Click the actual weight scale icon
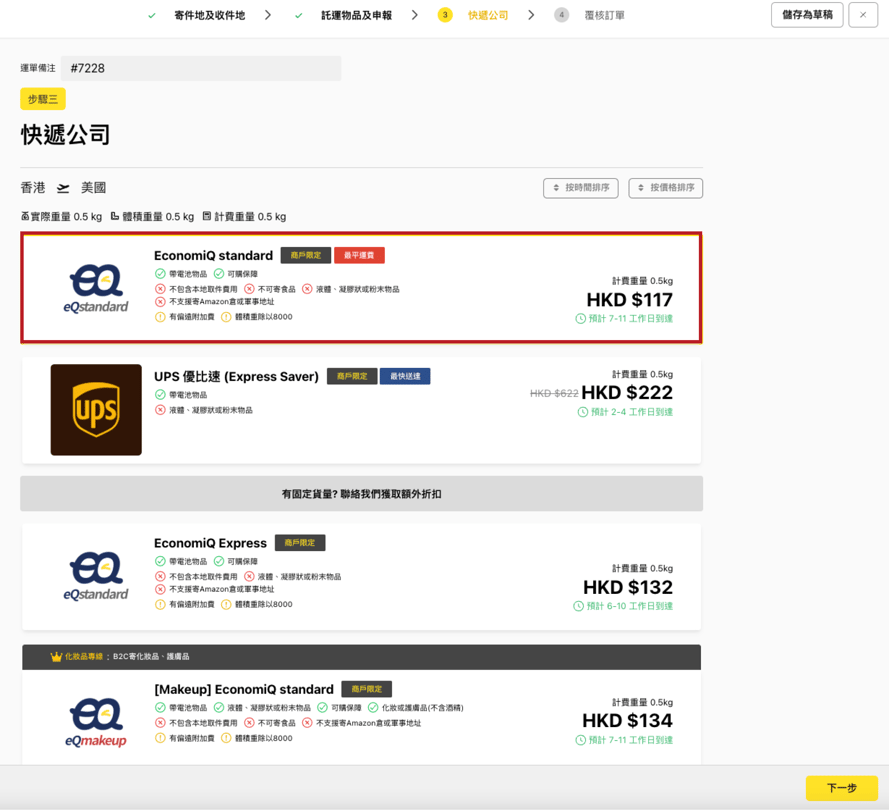Image resolution: width=889 pixels, height=810 pixels. click(25, 216)
